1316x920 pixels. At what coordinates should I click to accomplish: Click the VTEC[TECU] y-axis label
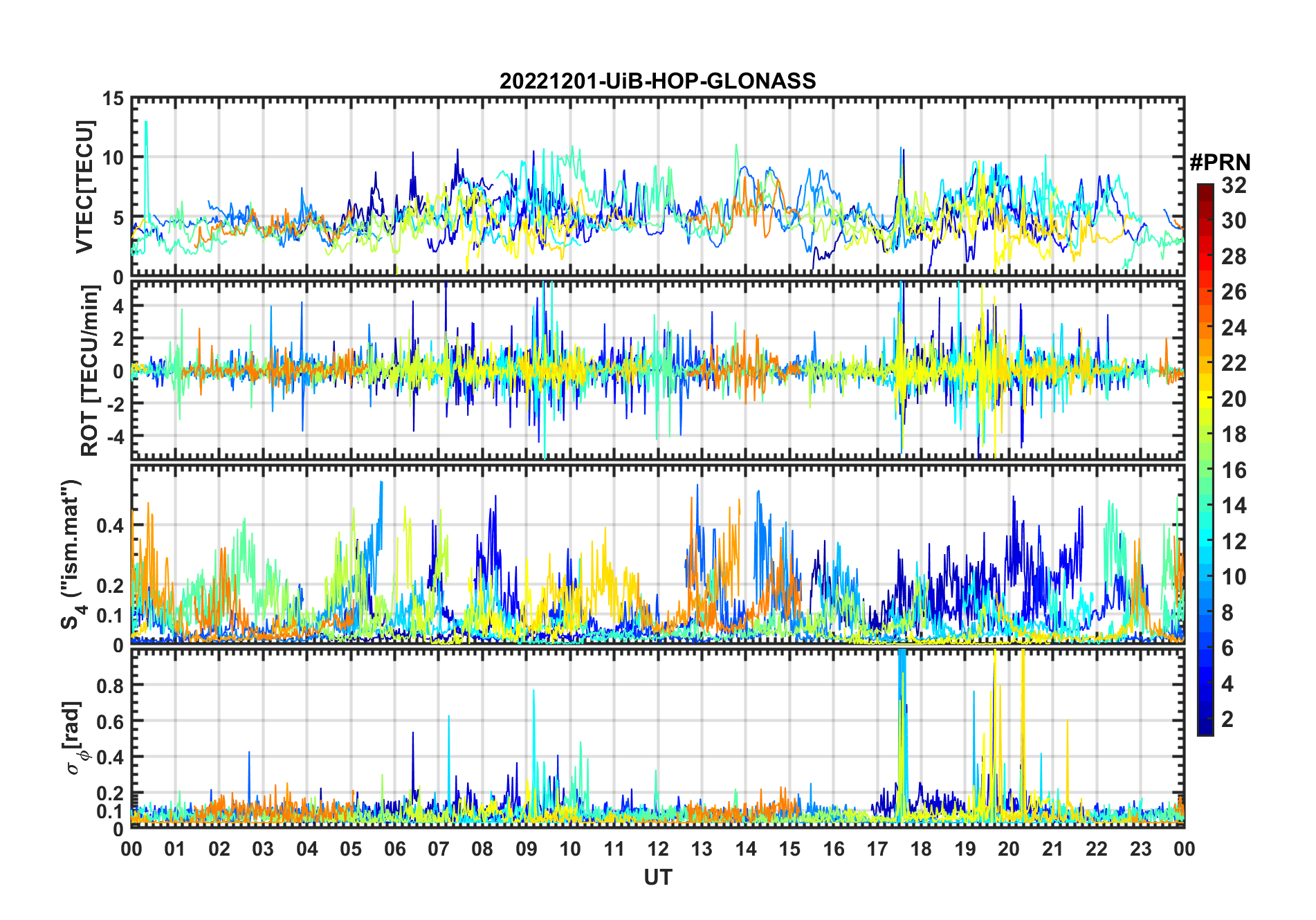85,187
